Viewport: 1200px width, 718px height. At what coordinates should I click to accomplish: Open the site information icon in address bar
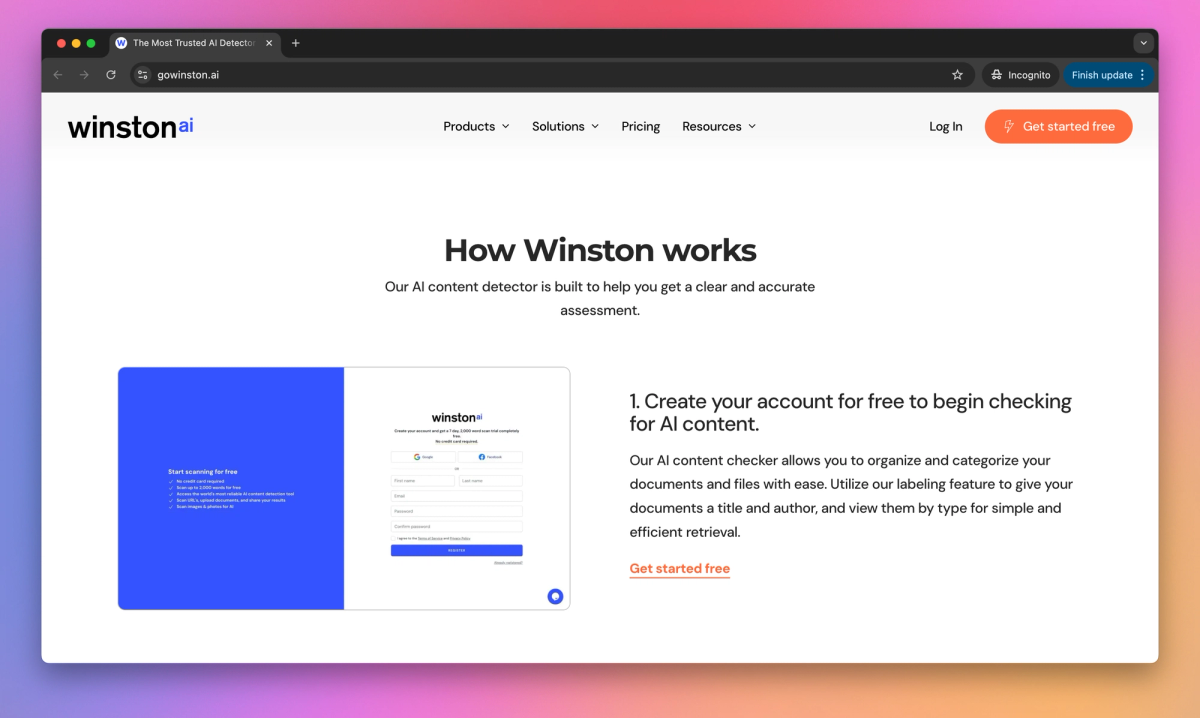pyautogui.click(x=142, y=75)
